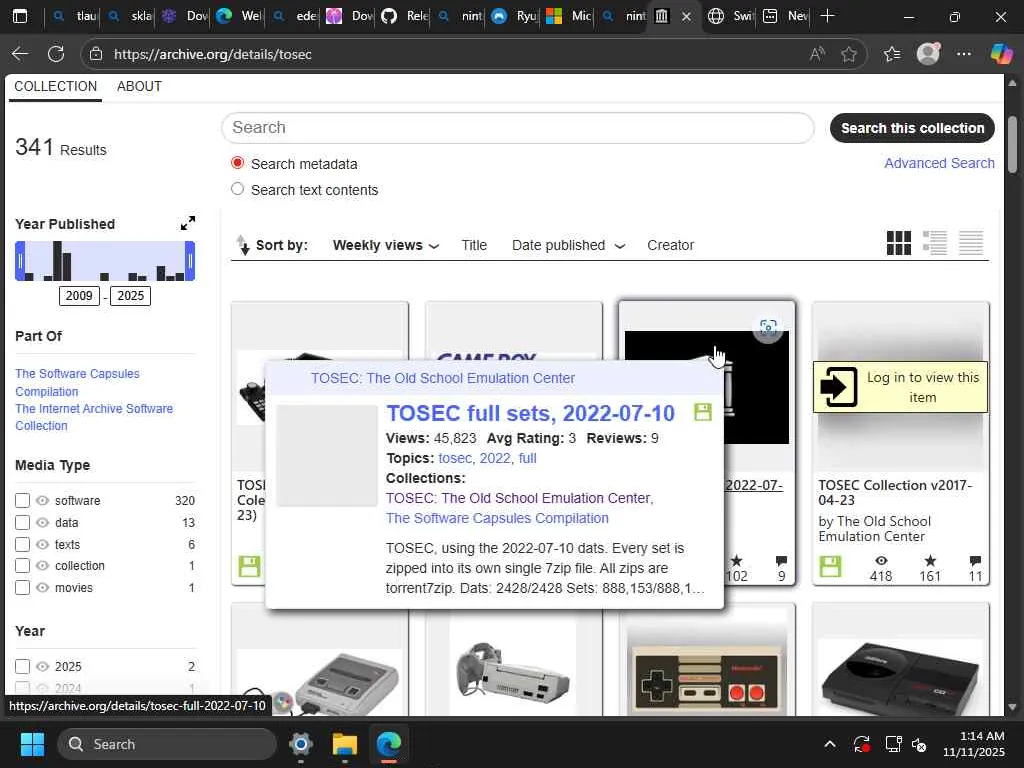Reload the page with the refresh icon
1024x768 pixels.
click(x=56, y=54)
